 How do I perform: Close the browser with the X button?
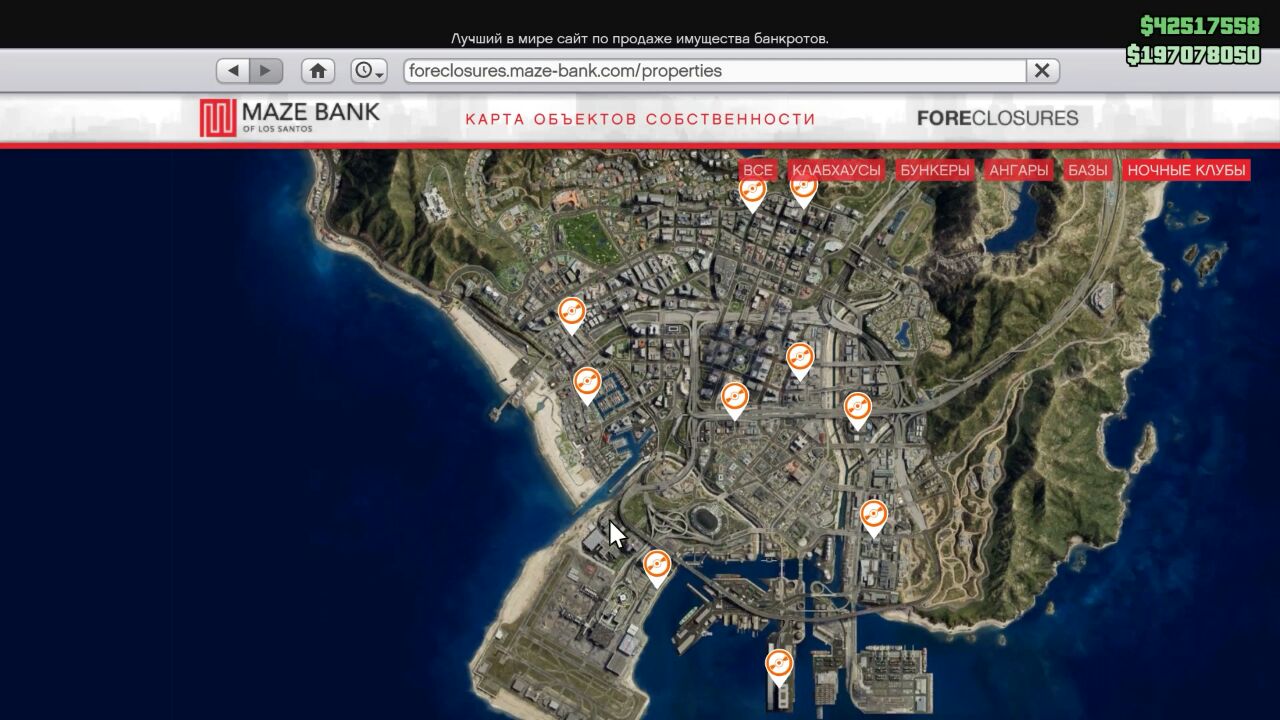1042,71
